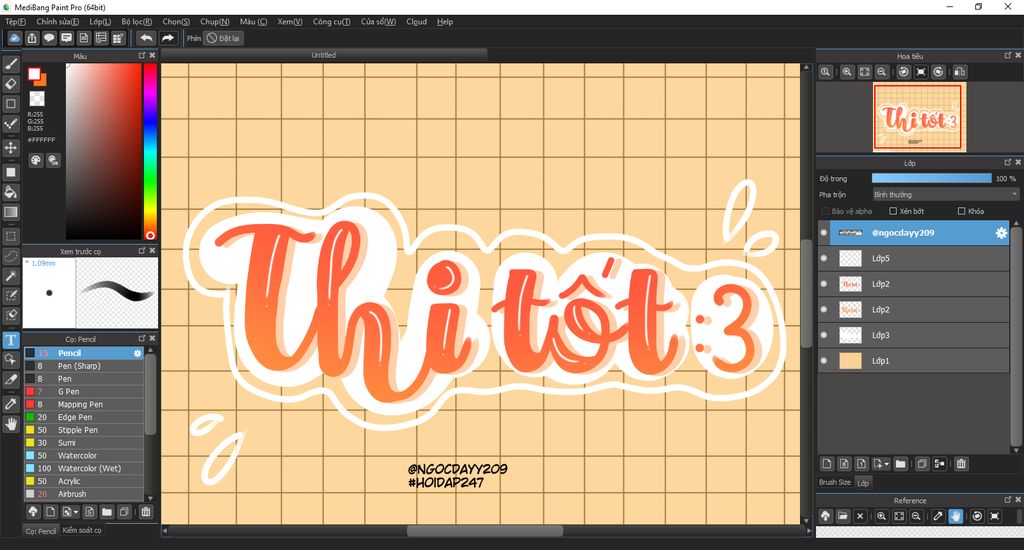Select the G Pen brush
The height and width of the screenshot is (550, 1024).
[84, 391]
